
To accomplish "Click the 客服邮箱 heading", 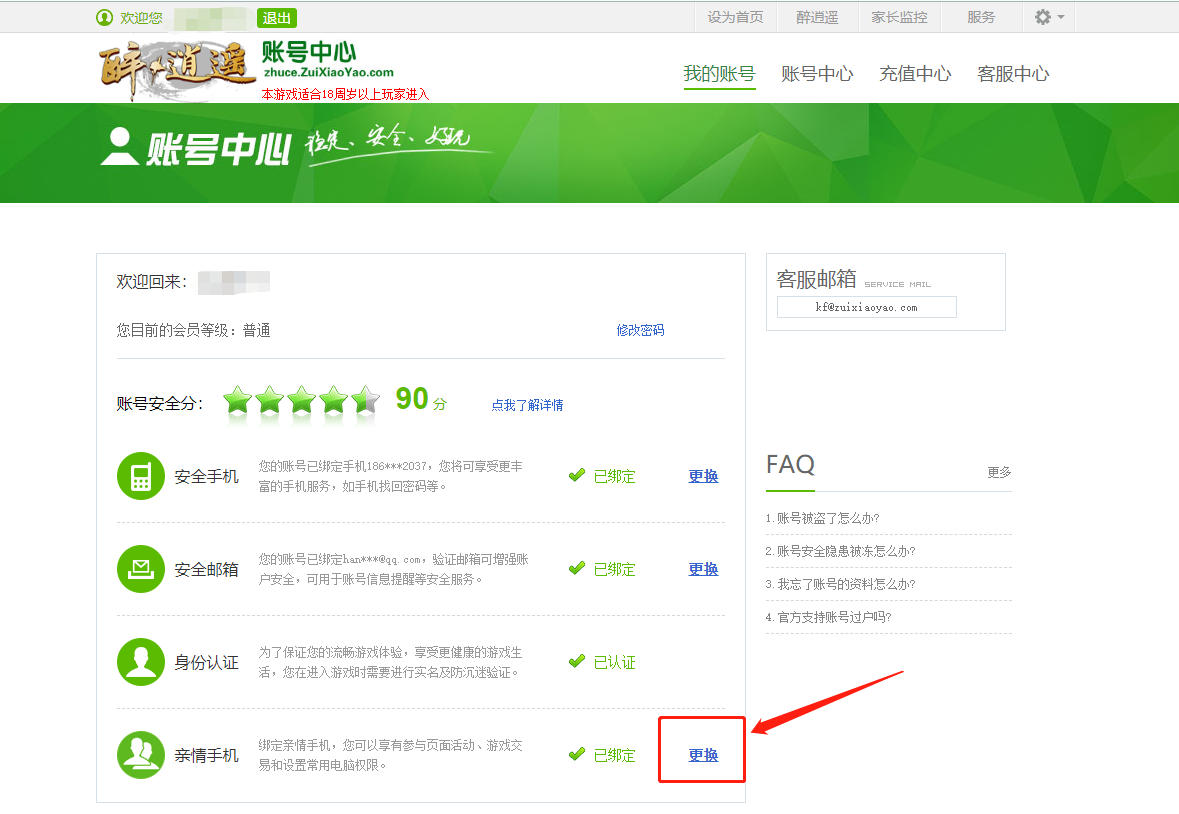I will tap(817, 279).
